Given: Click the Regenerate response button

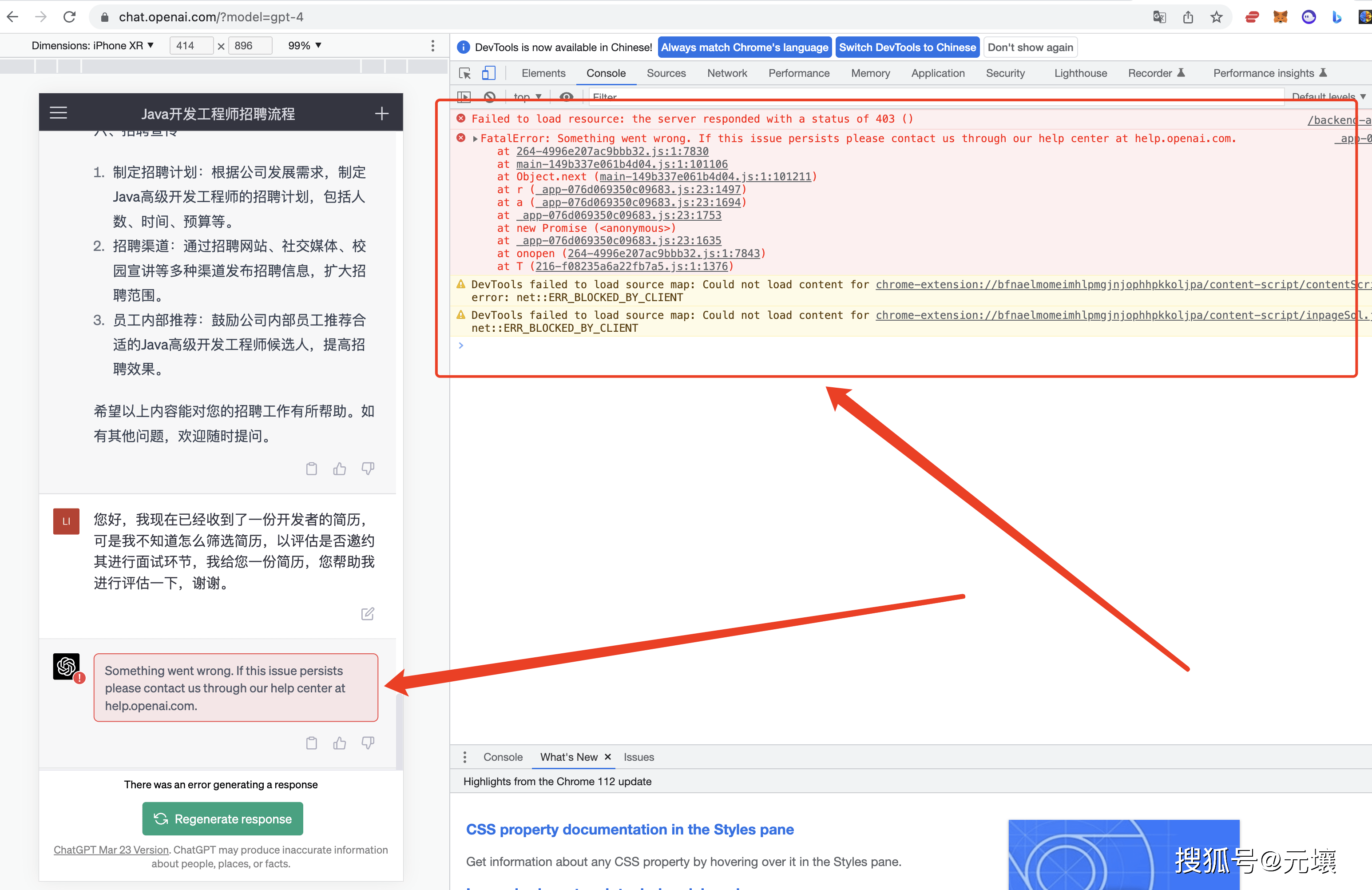Looking at the screenshot, I should [222, 818].
